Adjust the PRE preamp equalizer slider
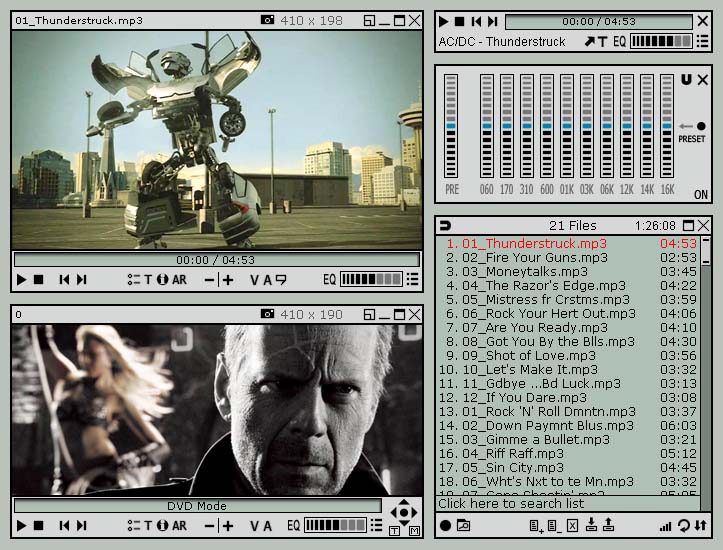 (x=451, y=126)
